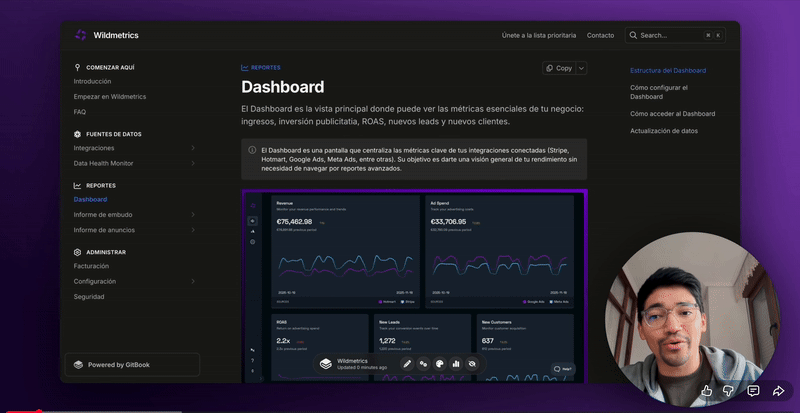Click the thumbs-down dislike icon
The width and height of the screenshot is (800, 413).
pos(729,391)
